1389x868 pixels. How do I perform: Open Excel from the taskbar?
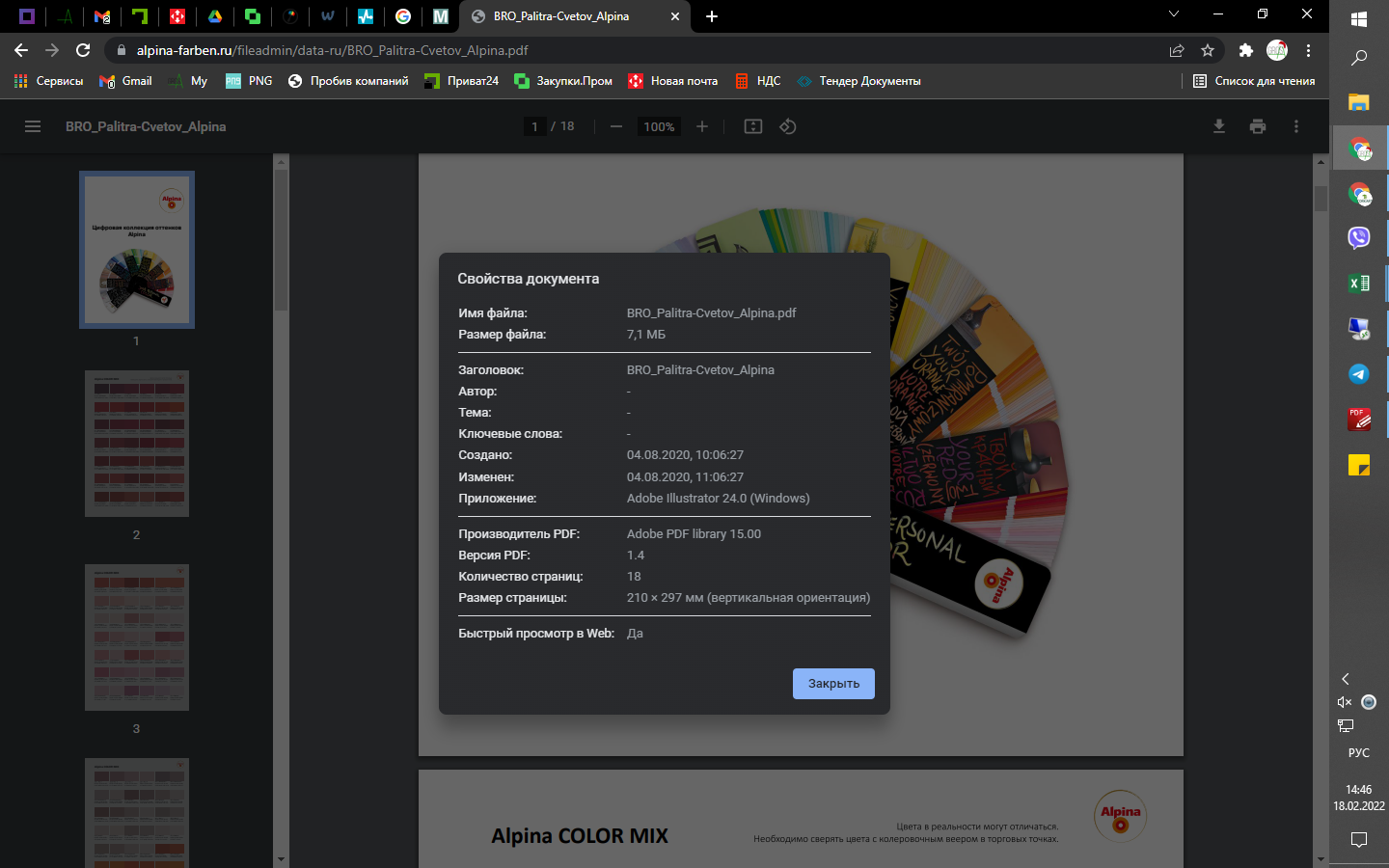point(1359,283)
